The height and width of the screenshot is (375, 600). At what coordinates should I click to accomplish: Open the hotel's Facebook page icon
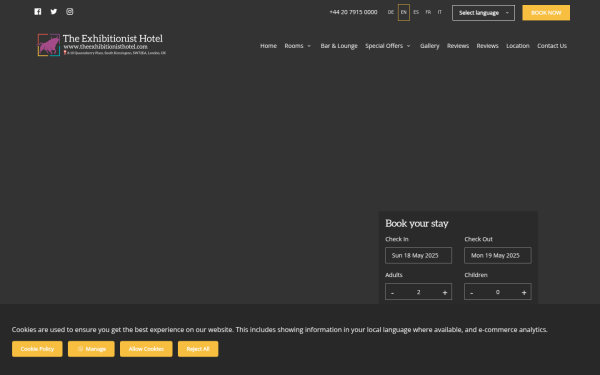tap(38, 11)
